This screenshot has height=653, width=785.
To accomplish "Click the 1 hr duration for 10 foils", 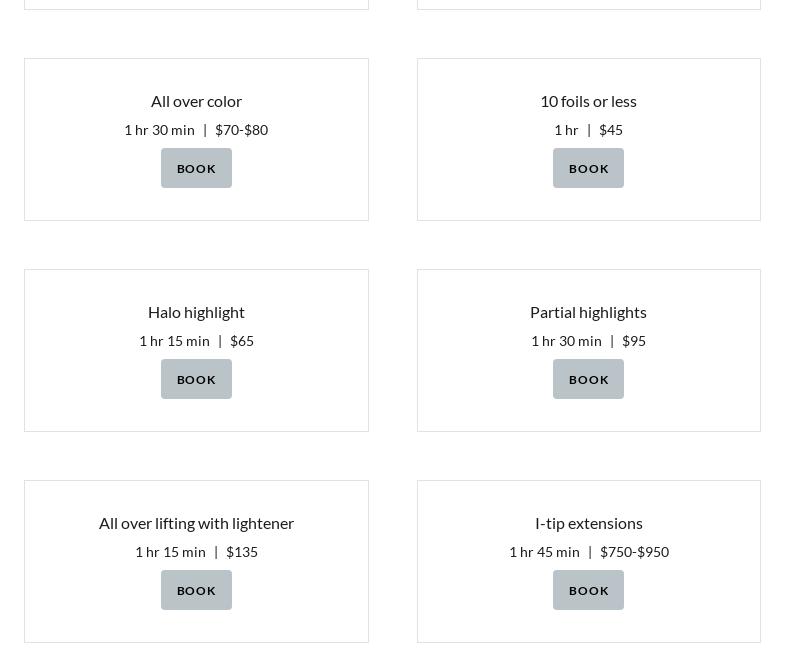I will [x=566, y=130].
